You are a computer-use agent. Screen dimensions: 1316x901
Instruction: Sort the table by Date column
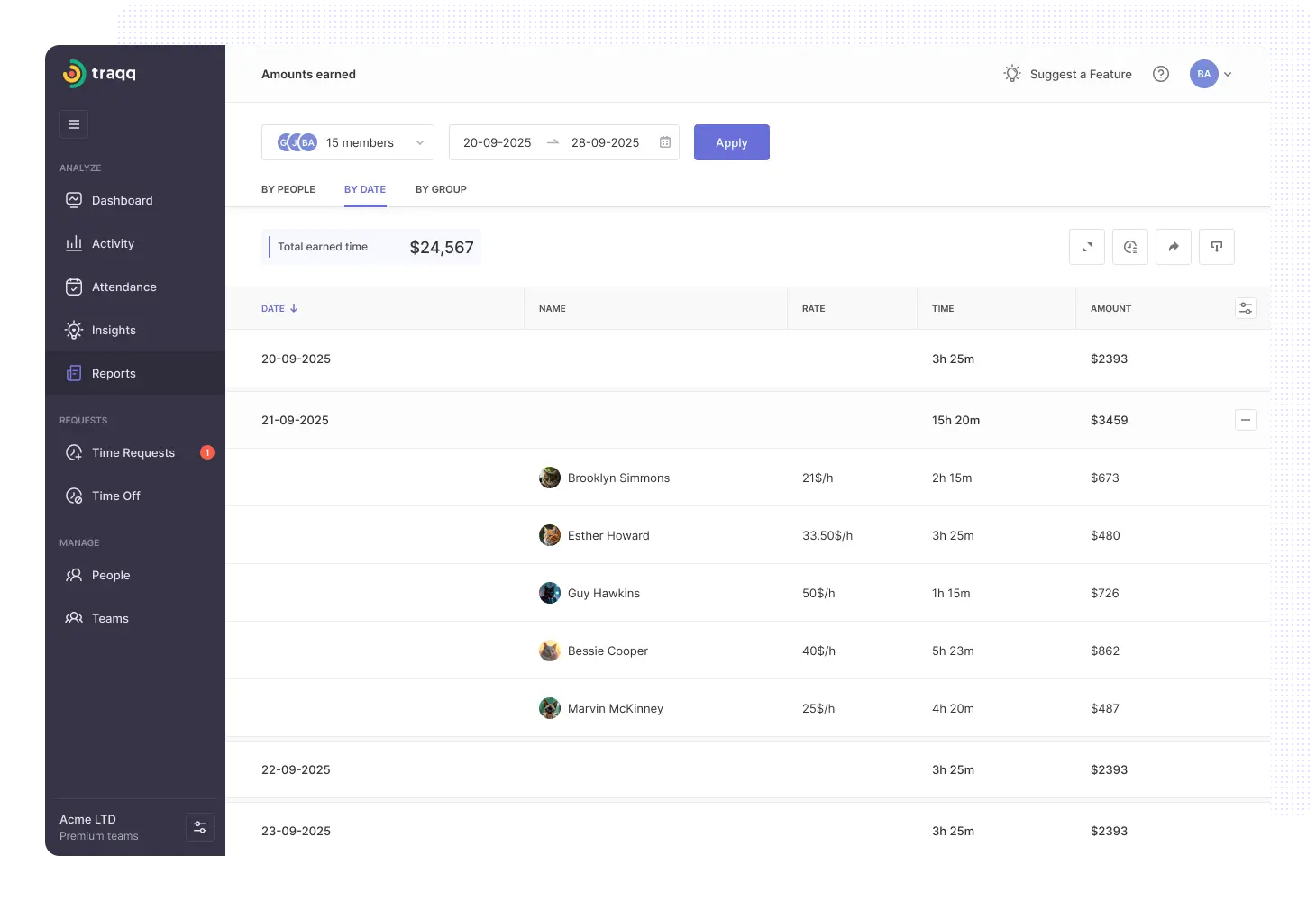pos(279,308)
